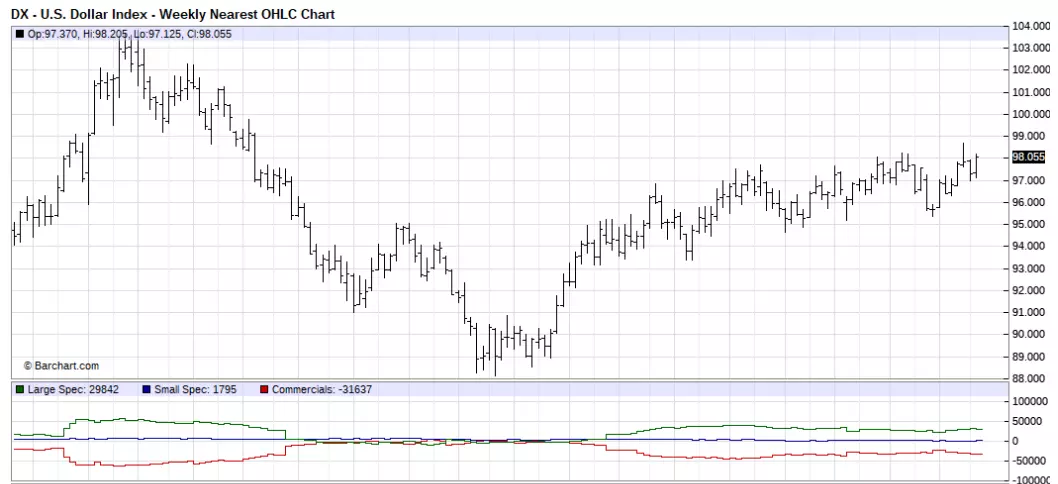This screenshot has height=484, width=1058.
Task: Click the 100000 axis label in lower panel
Action: tap(1032, 401)
